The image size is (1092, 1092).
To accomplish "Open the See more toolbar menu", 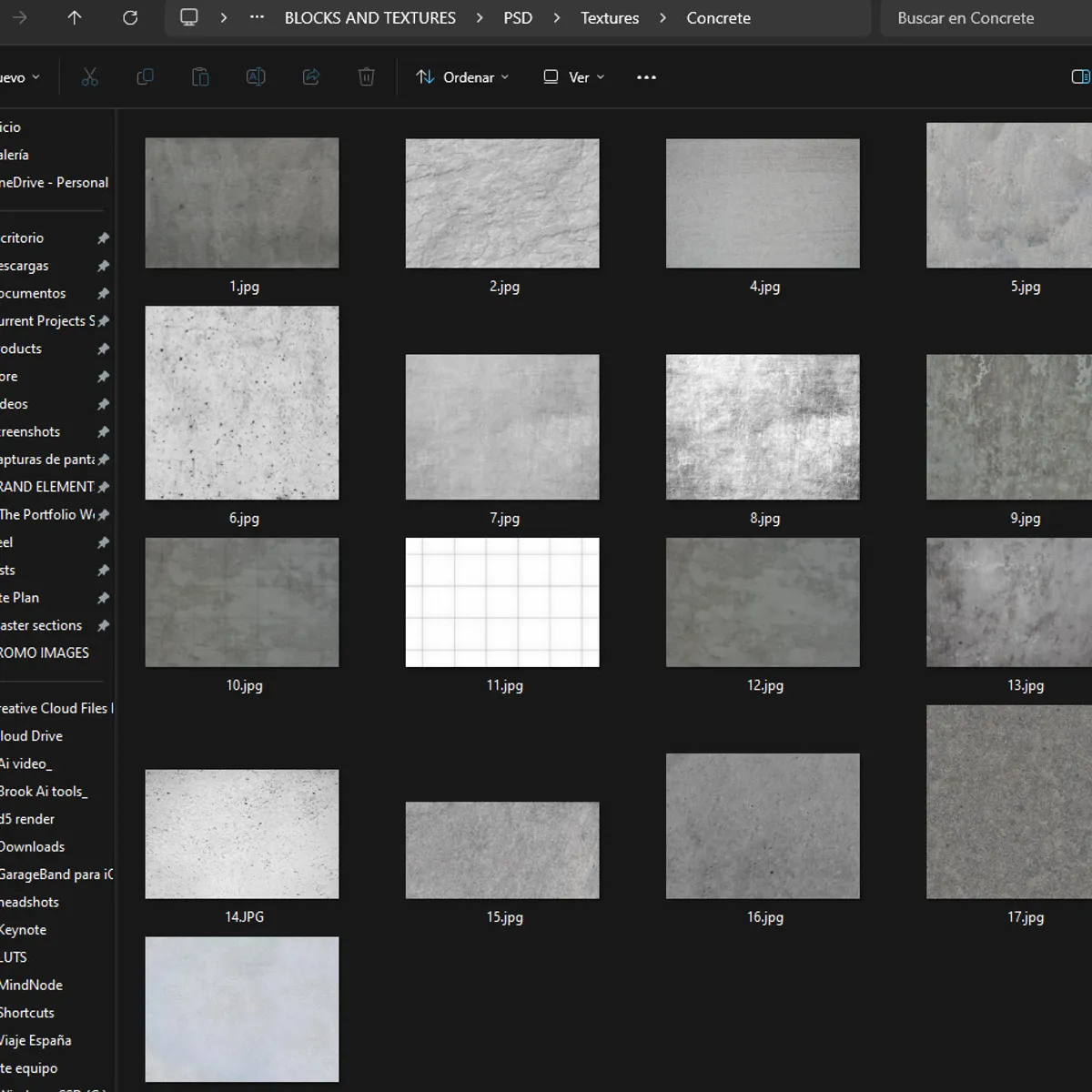I will click(x=646, y=76).
